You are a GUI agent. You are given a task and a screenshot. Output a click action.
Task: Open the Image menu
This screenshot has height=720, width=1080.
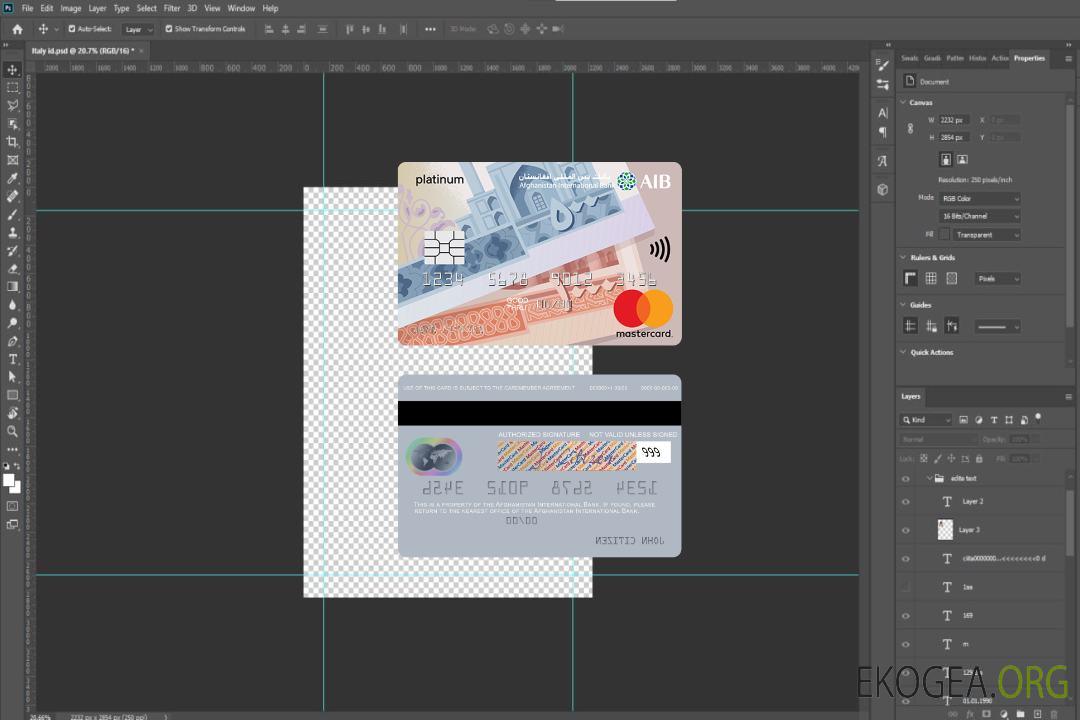pyautogui.click(x=70, y=8)
